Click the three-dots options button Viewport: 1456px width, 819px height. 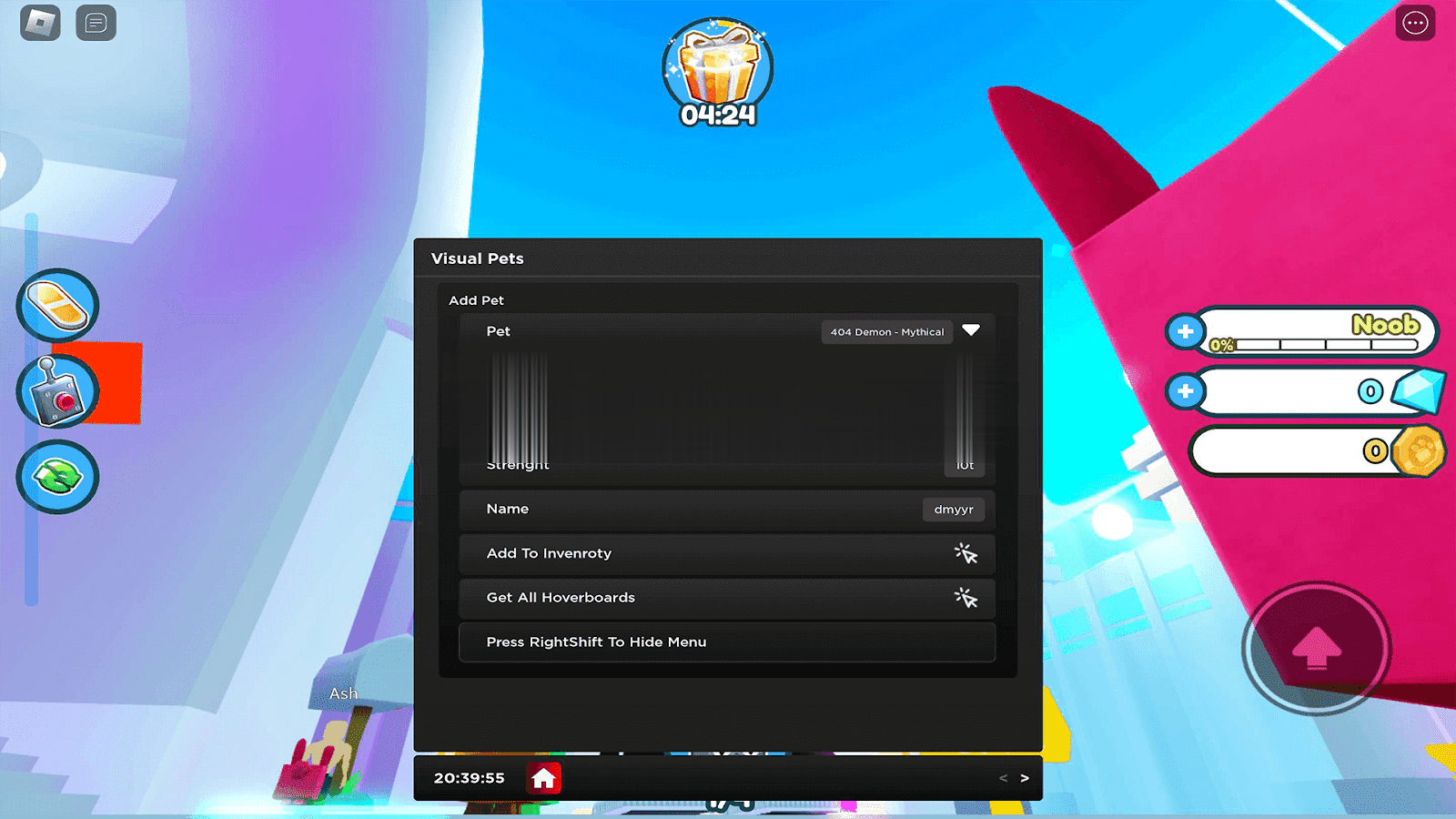coord(1415,24)
